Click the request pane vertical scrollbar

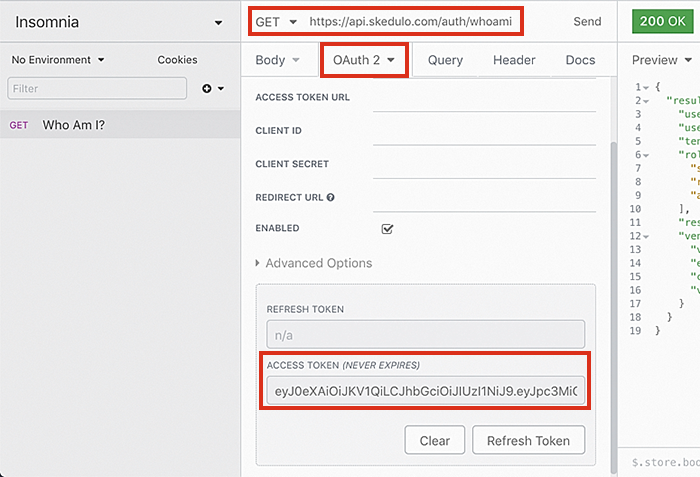[x=614, y=307]
